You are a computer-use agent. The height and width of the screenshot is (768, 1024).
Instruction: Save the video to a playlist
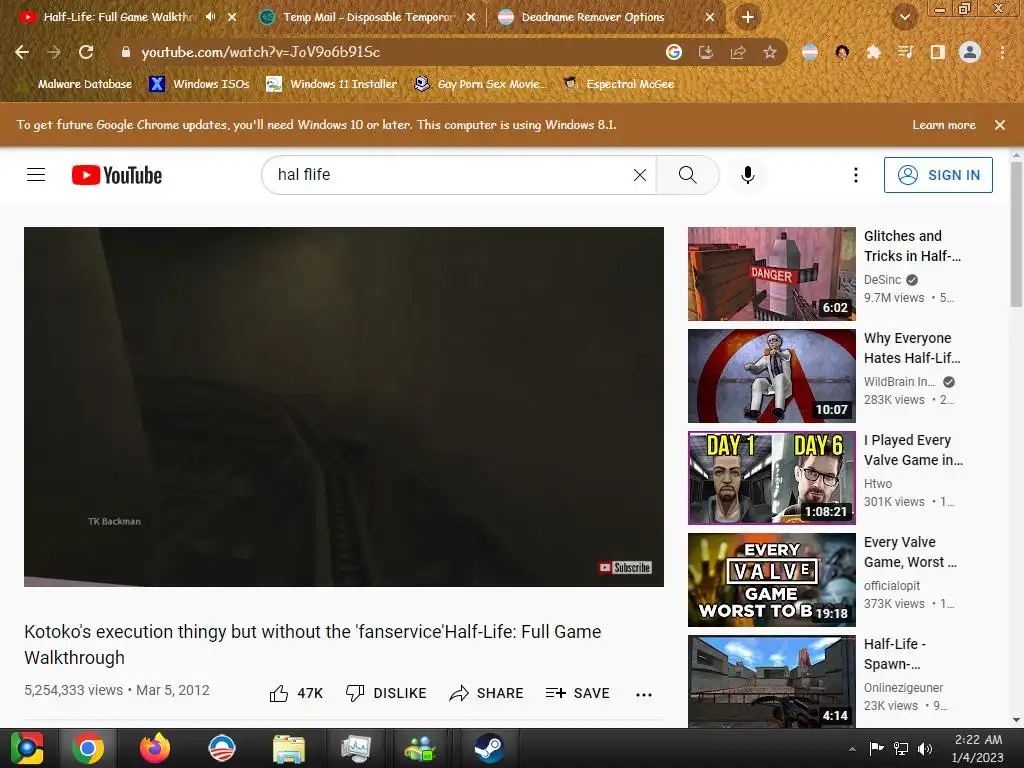[x=577, y=694]
